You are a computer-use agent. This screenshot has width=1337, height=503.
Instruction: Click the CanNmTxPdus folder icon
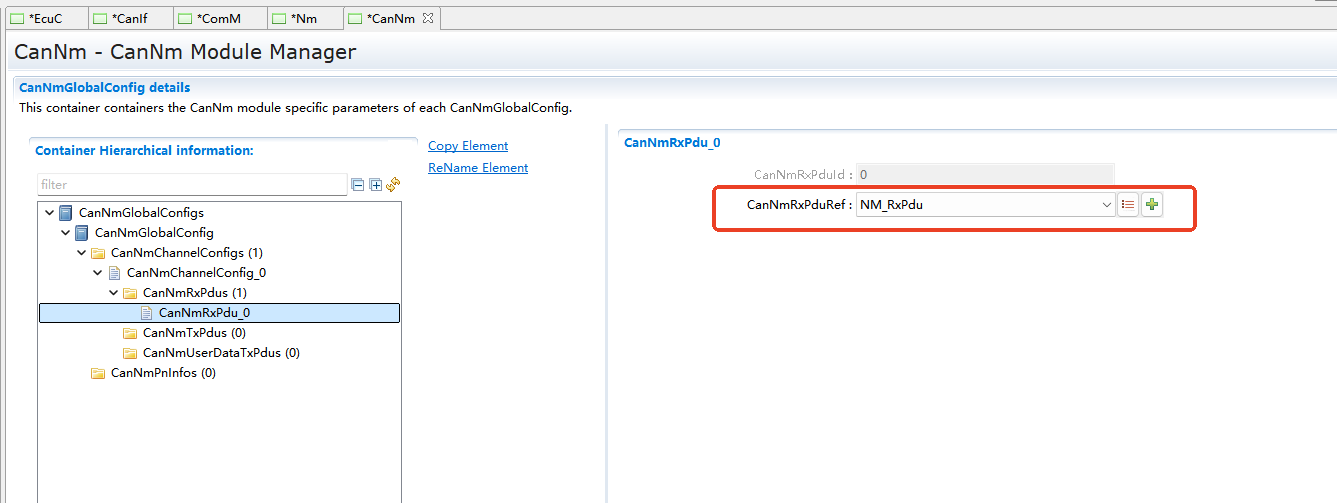(x=130, y=333)
